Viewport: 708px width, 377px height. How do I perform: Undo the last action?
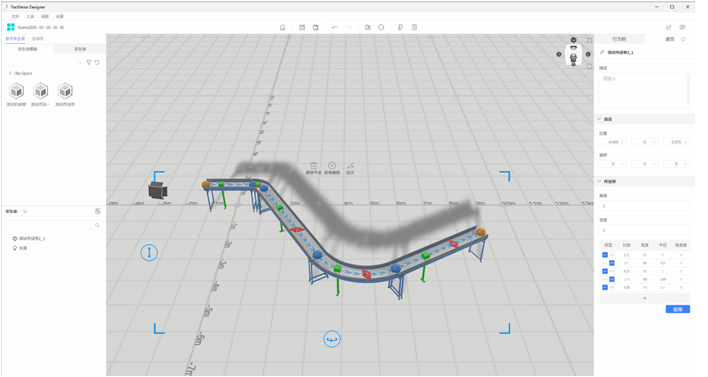point(335,27)
